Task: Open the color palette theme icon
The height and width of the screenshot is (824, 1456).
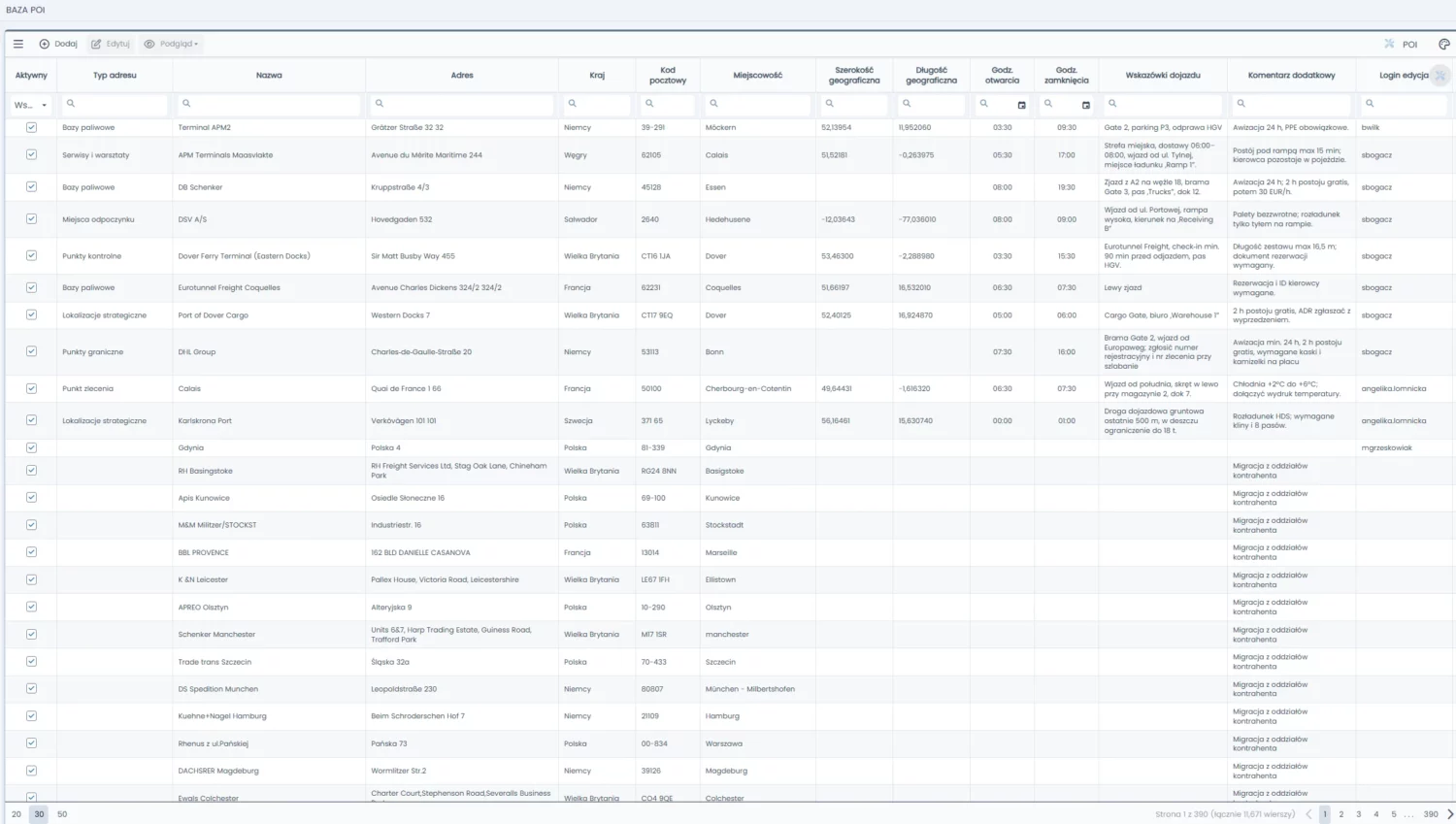Action: [1443, 44]
